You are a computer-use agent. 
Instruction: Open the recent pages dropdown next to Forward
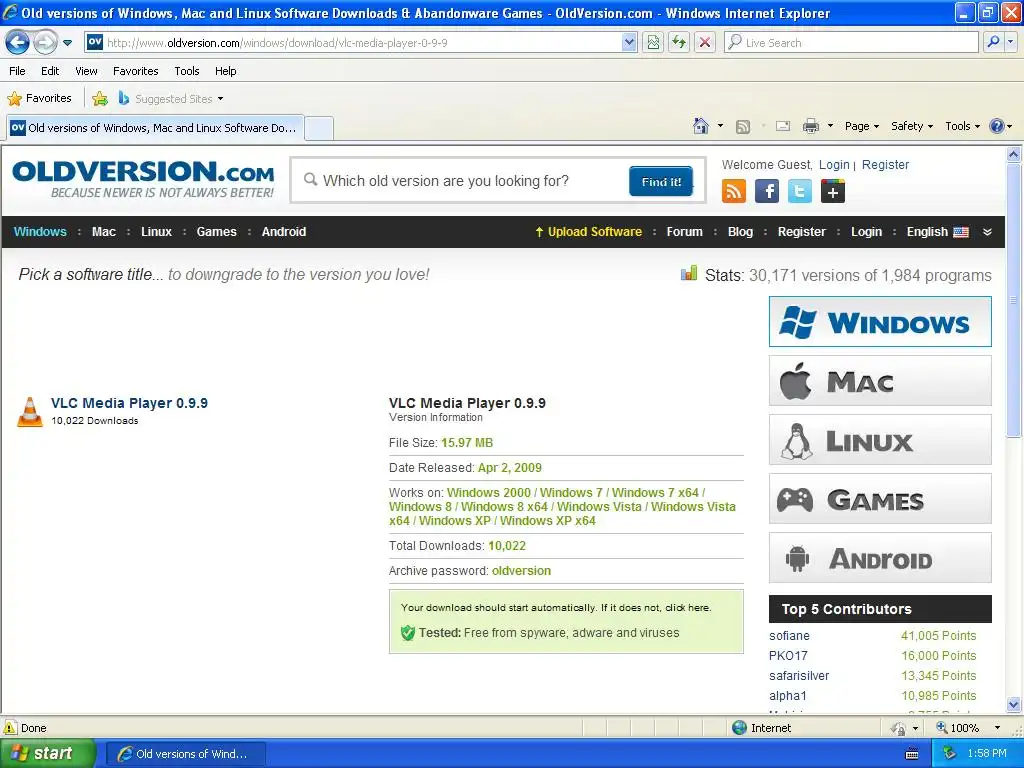pos(67,43)
